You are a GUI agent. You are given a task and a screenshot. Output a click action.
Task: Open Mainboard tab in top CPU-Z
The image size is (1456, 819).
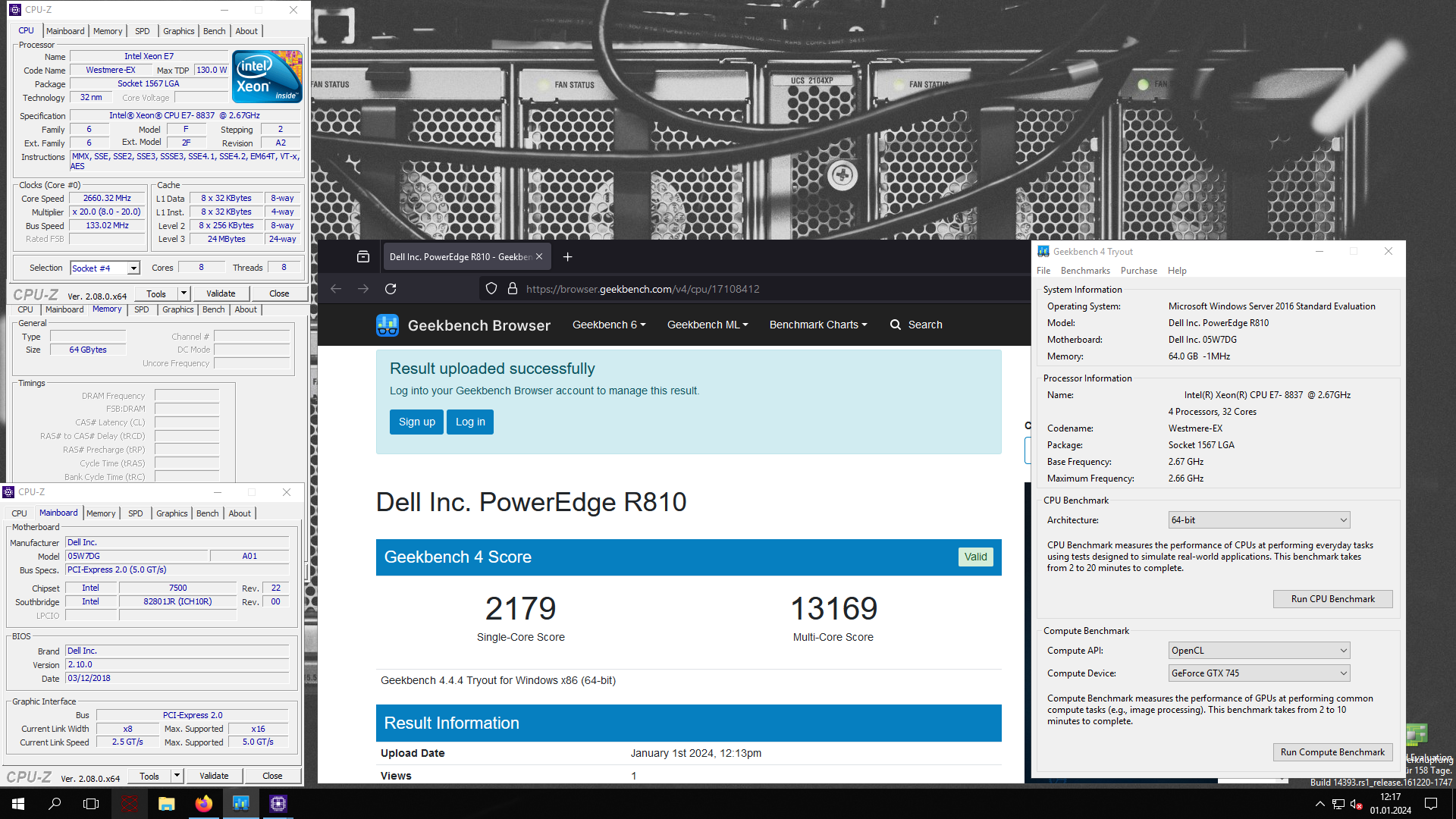pos(65,31)
